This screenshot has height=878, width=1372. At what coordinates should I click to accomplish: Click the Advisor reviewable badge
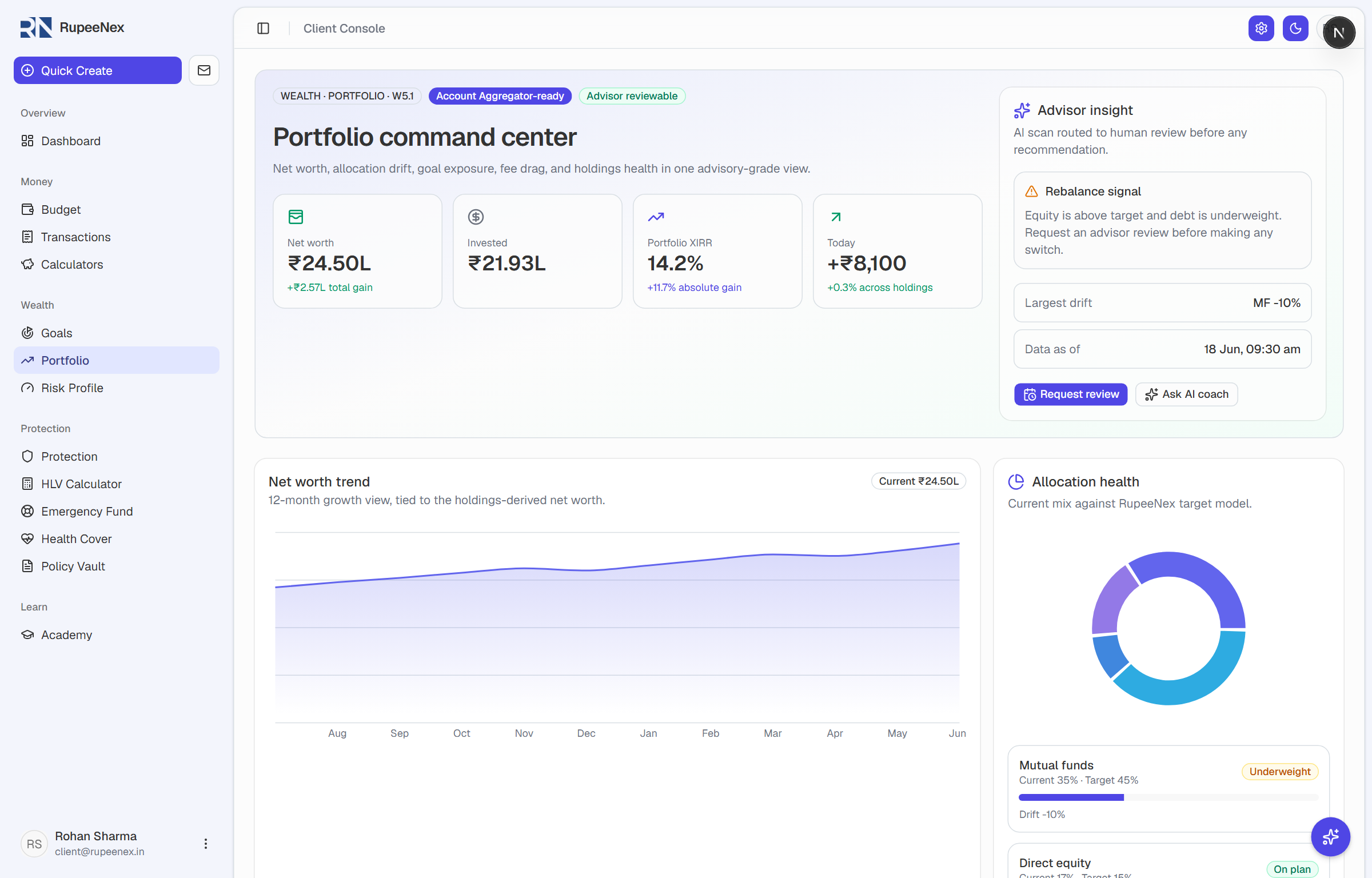pyautogui.click(x=632, y=96)
